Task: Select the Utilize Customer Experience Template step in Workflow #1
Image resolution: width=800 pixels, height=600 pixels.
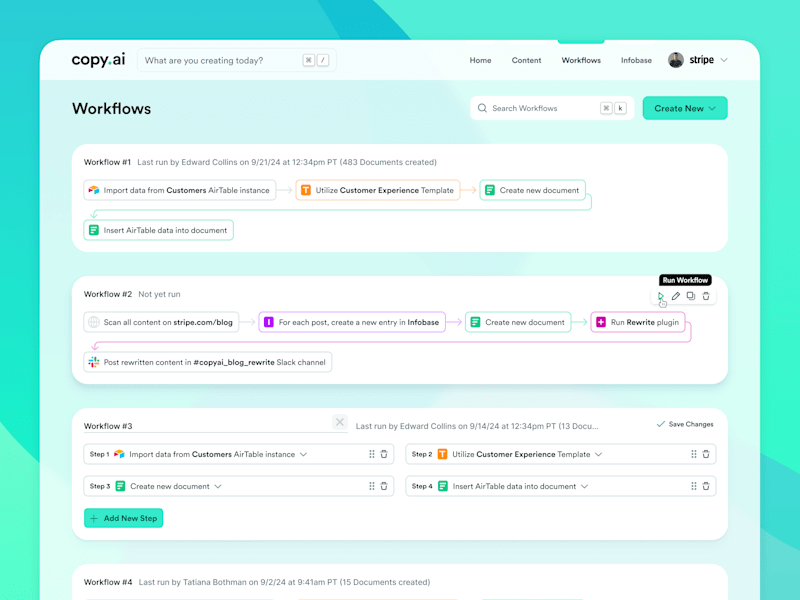Action: click(378, 190)
